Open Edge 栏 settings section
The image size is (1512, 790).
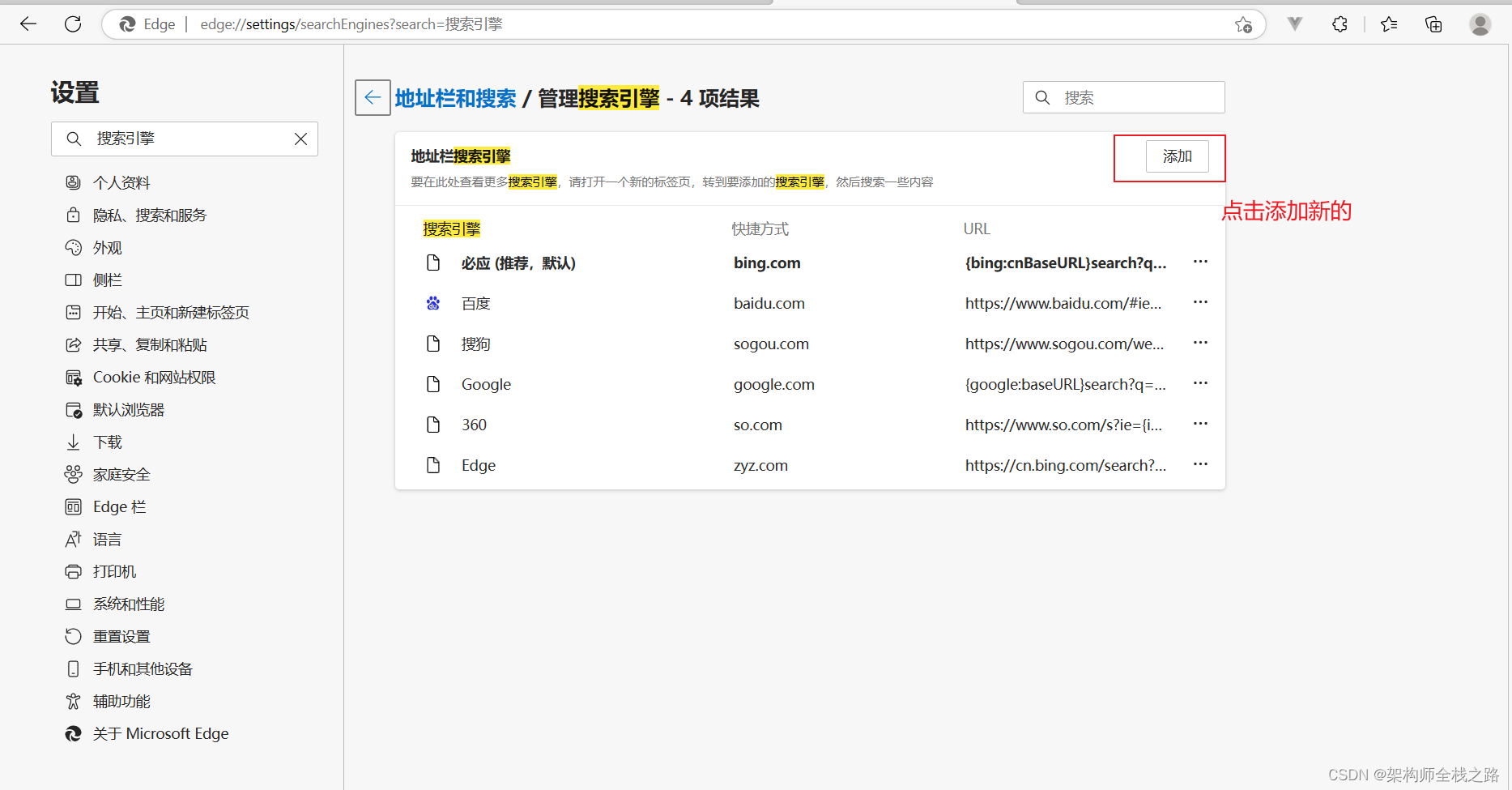(x=120, y=506)
